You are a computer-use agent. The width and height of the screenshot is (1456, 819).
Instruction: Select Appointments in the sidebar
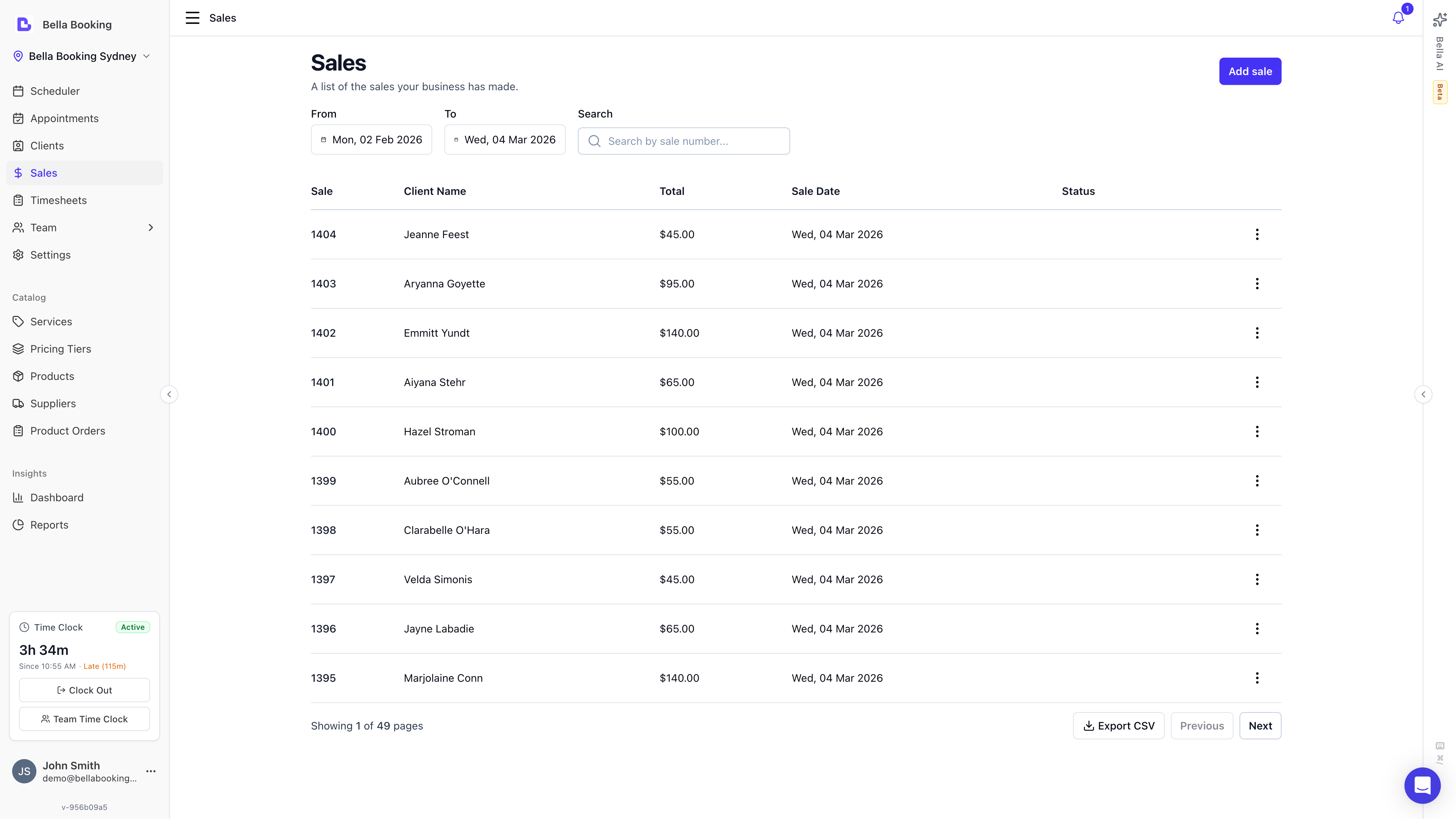click(x=64, y=118)
